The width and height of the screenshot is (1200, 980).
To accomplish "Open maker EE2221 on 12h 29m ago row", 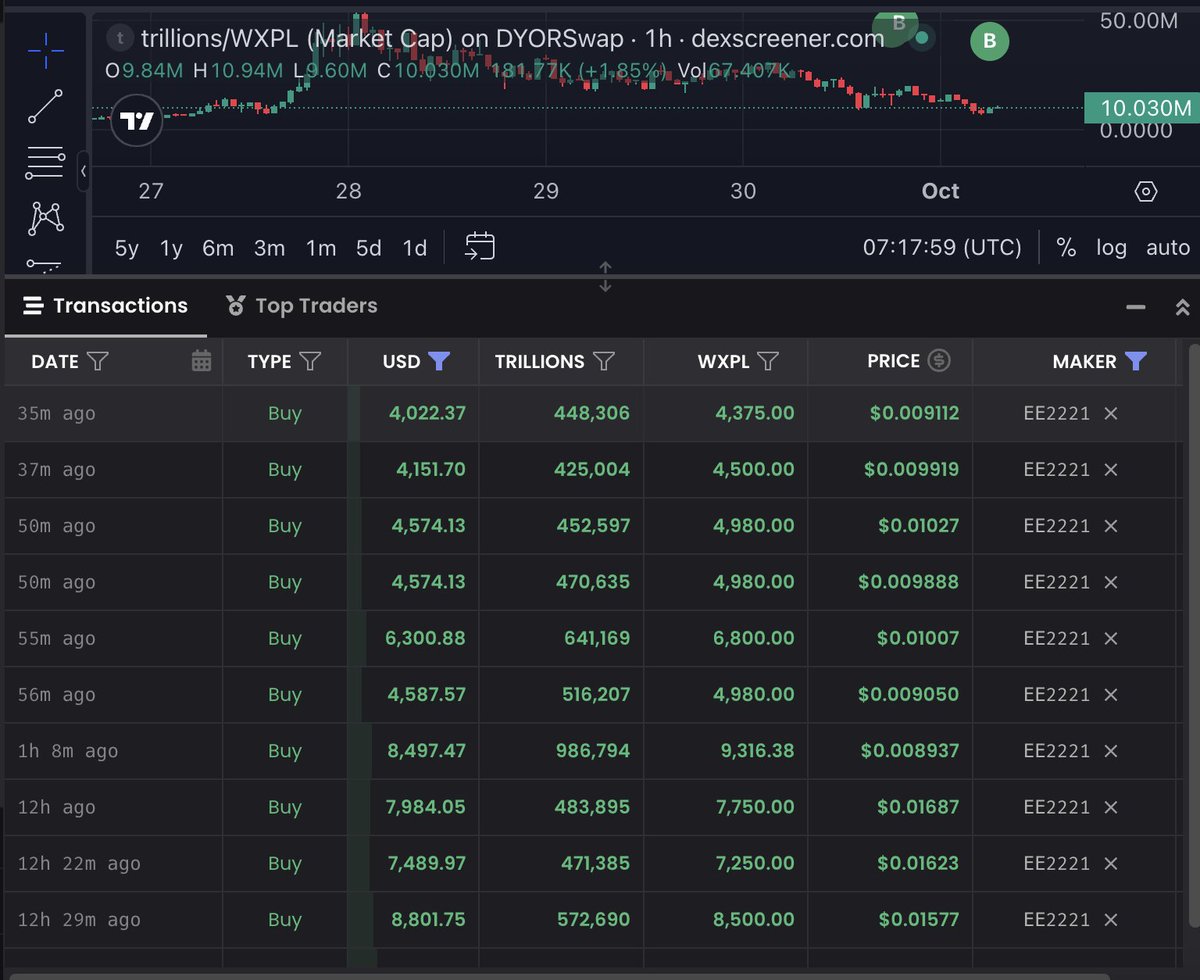I will [1057, 920].
